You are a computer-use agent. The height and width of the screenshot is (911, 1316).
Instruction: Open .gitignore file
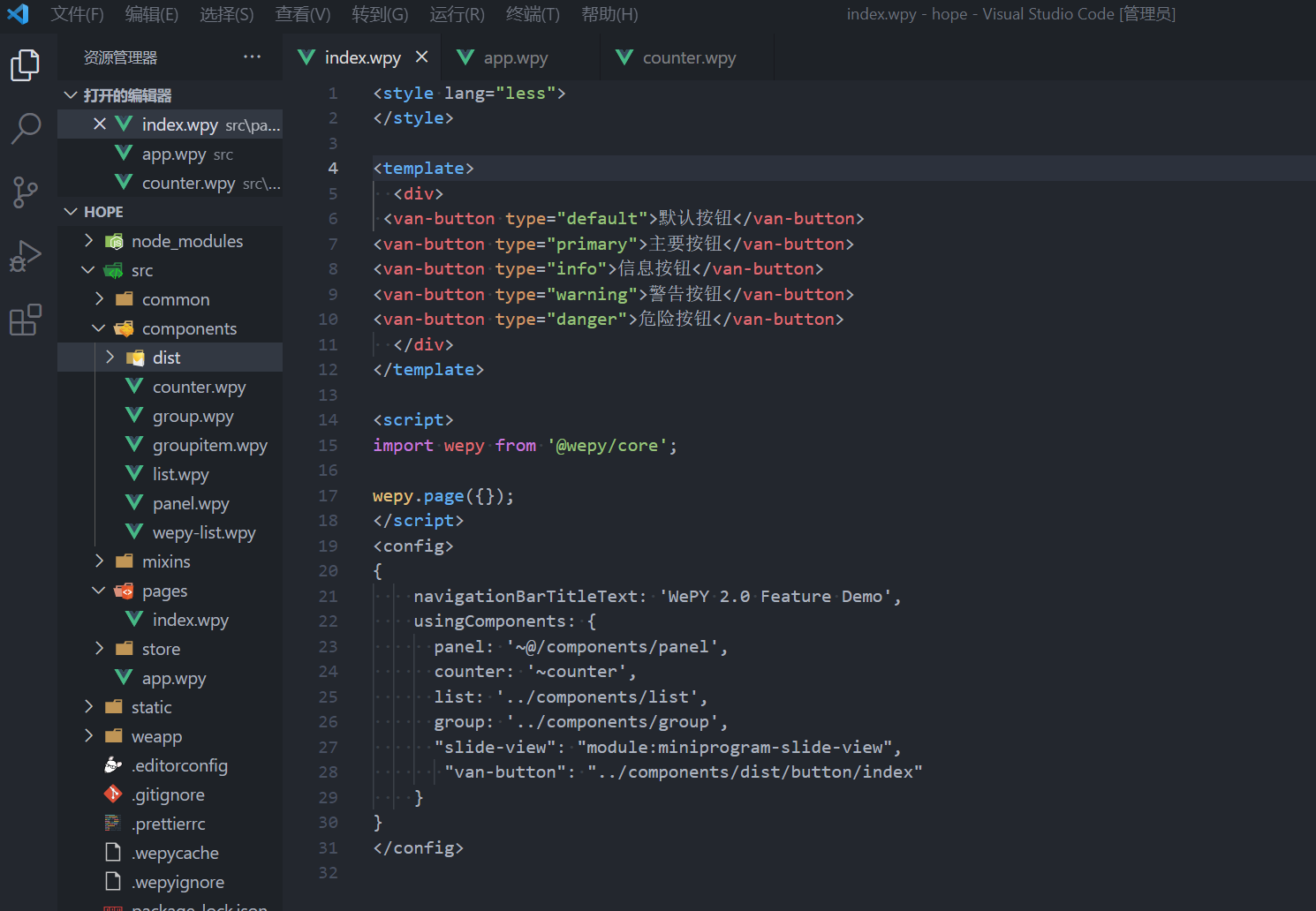[x=170, y=794]
